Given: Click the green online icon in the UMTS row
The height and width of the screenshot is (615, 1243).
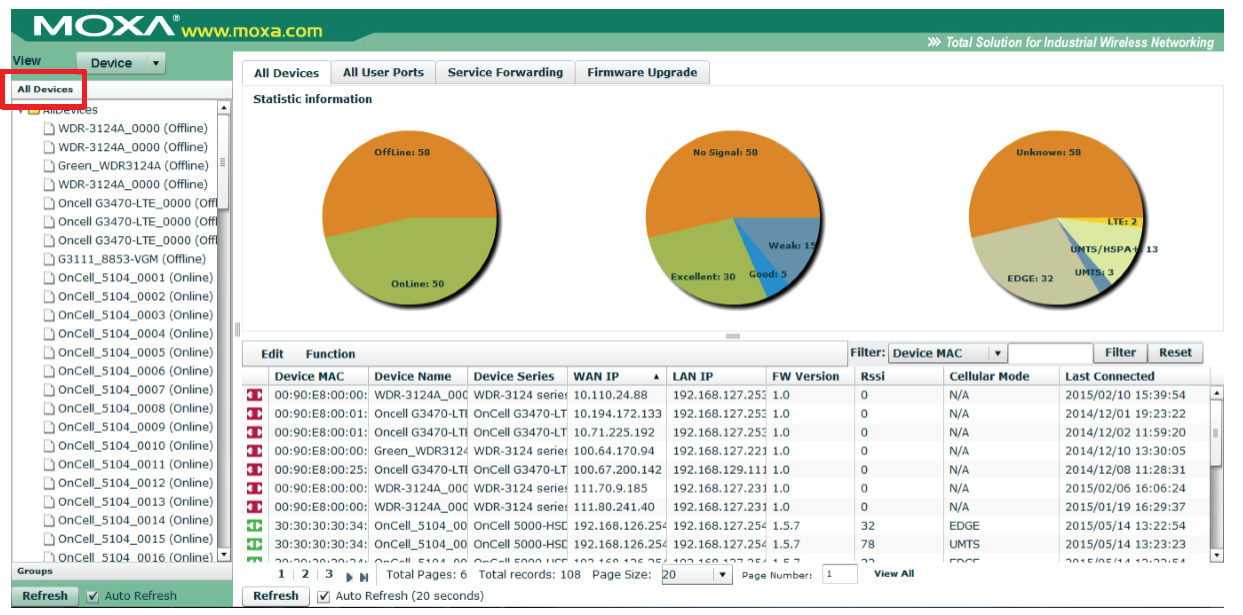Looking at the screenshot, I should (x=255, y=545).
